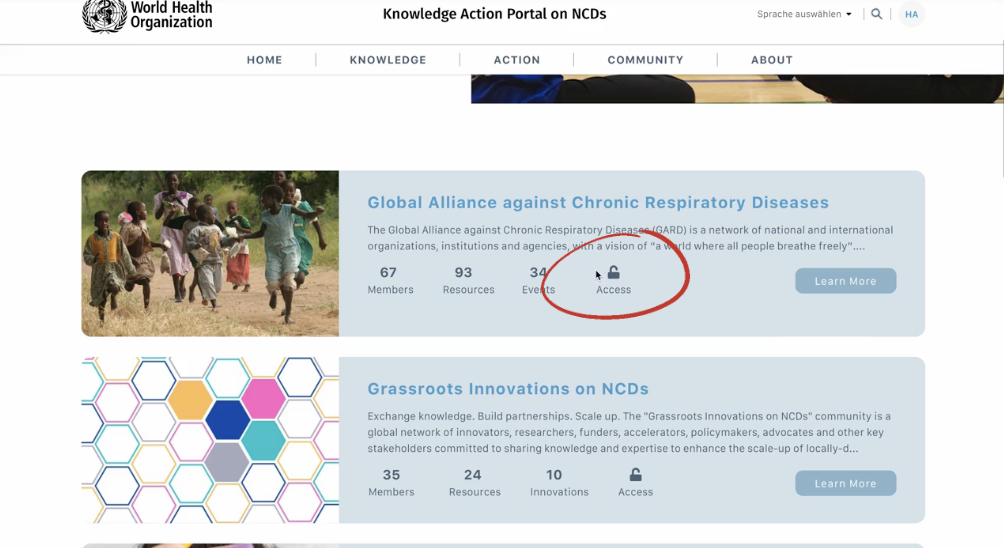Image resolution: width=1004 pixels, height=548 pixels.
Task: Click the World Health Organization logo
Action: point(147,15)
